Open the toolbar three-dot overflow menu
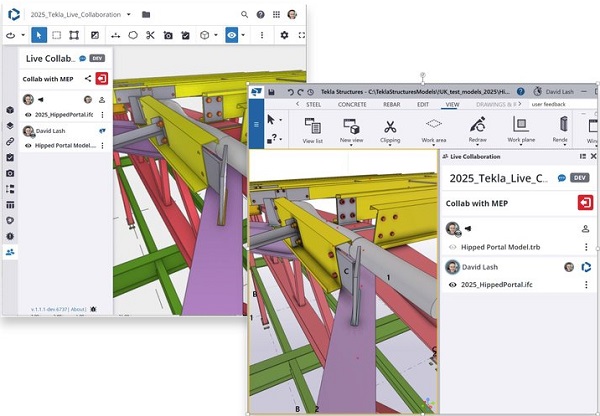This screenshot has width=600, height=416. [x=262, y=35]
